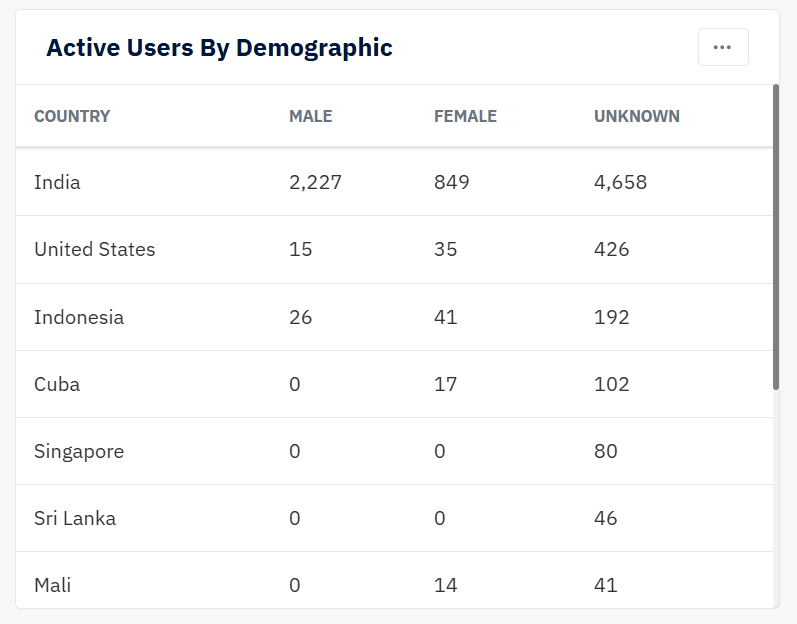Select the UNKNOWN column header
797x624 pixels.
[x=636, y=116]
